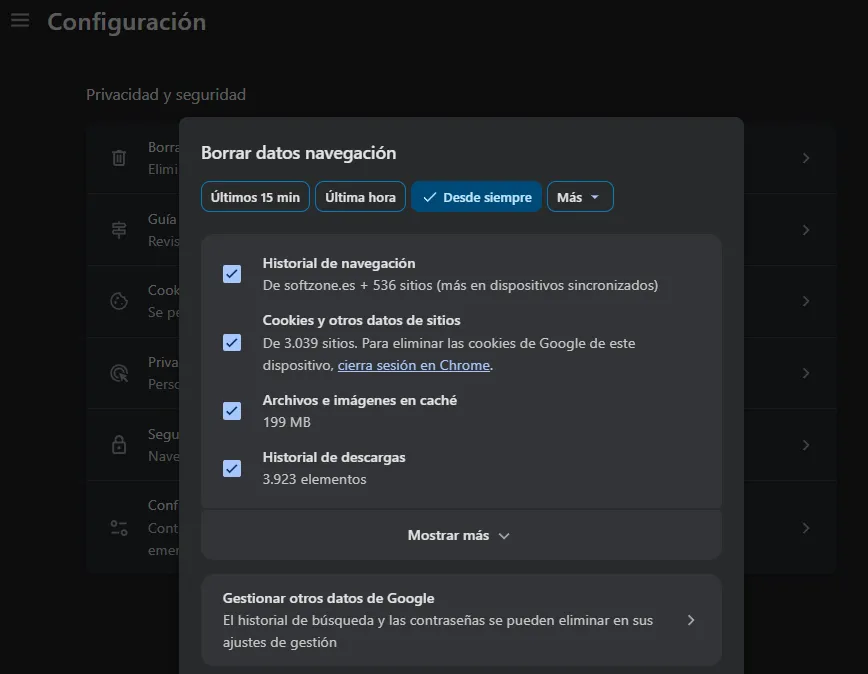Viewport: 868px width, 674px height.
Task: Click the cursor icon beside Privacidad
Action: tap(118, 373)
